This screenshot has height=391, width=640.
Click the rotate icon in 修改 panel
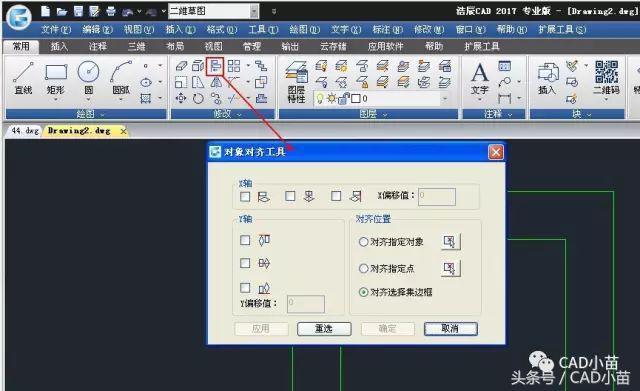point(198,98)
